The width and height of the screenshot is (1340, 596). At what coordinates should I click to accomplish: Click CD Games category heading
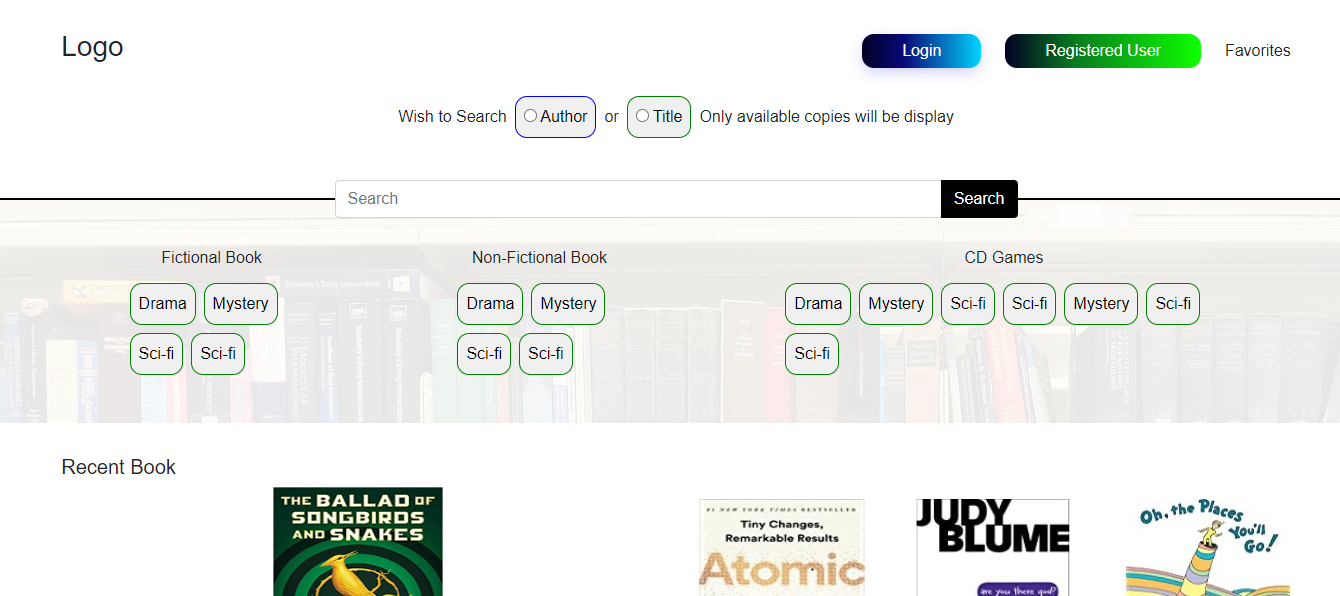click(1003, 257)
